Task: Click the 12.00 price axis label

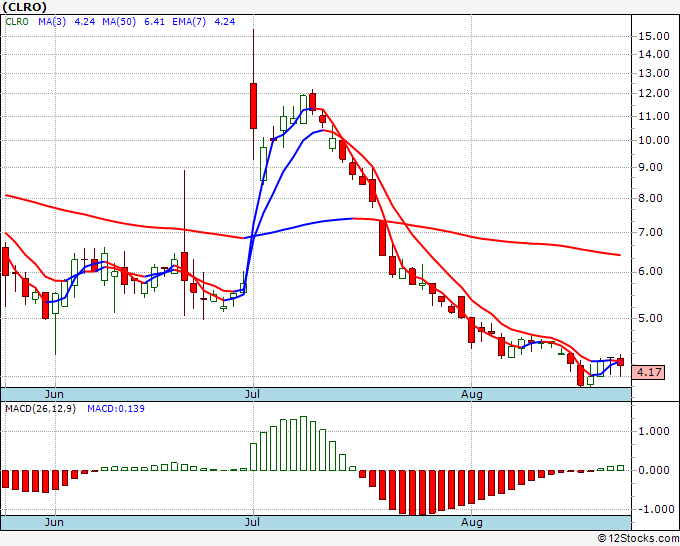Action: pos(654,93)
